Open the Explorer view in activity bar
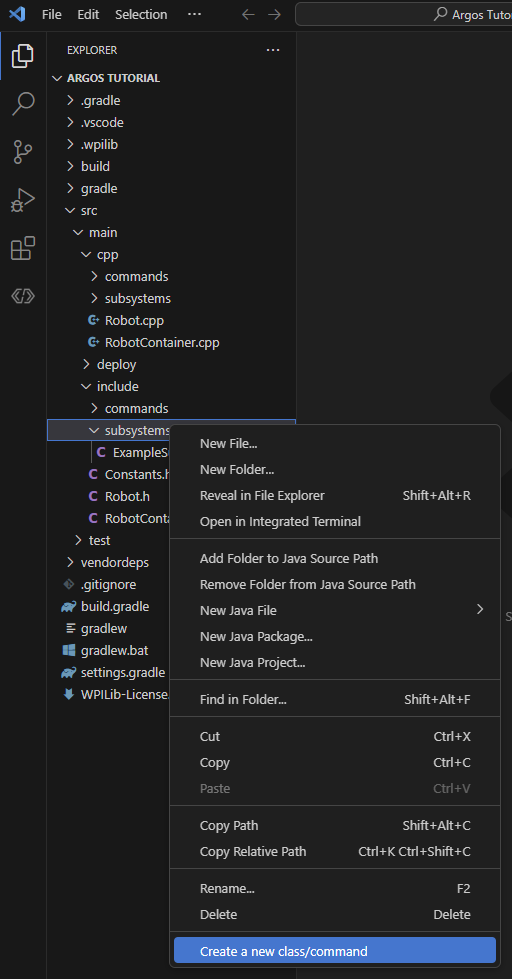Viewport: 512px width, 979px height. [22, 57]
